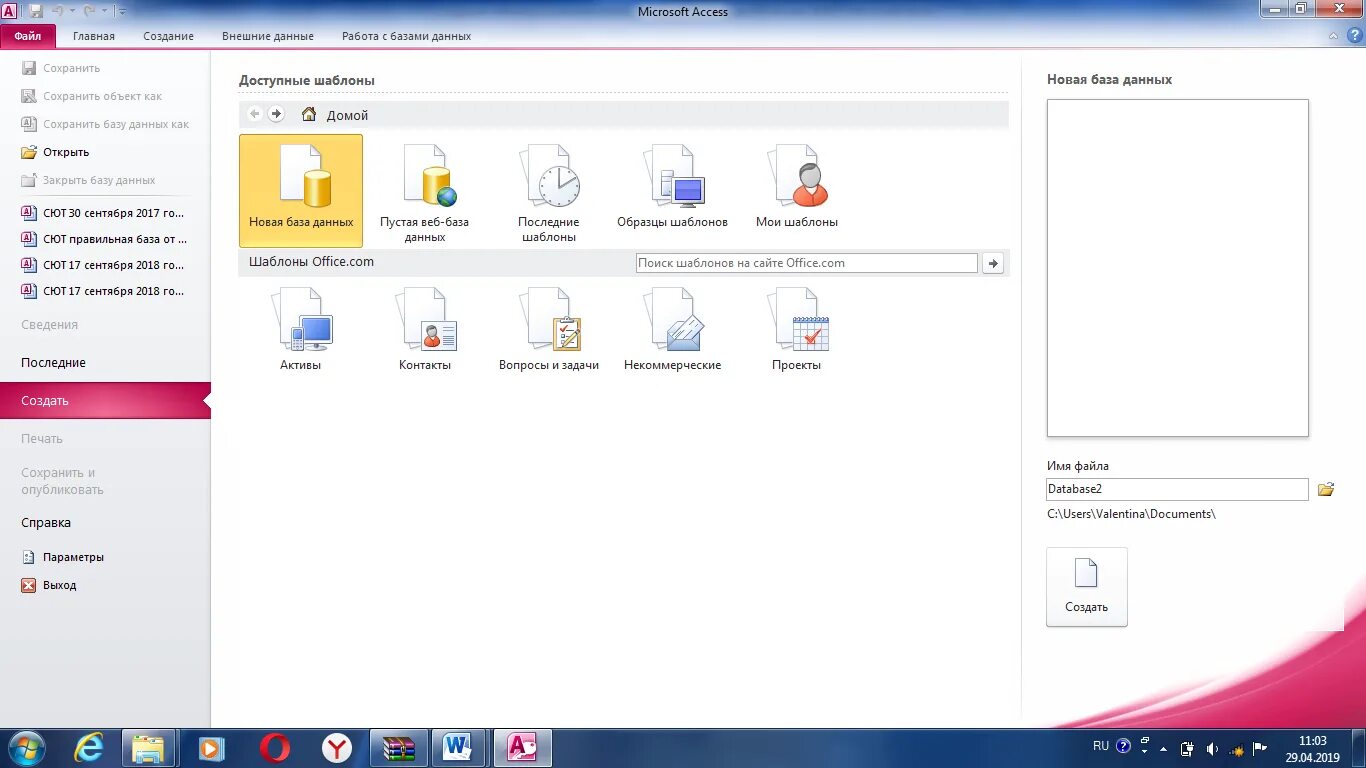Switch to the Создание ribbon tab
Image resolution: width=1366 pixels, height=768 pixels.
[168, 36]
